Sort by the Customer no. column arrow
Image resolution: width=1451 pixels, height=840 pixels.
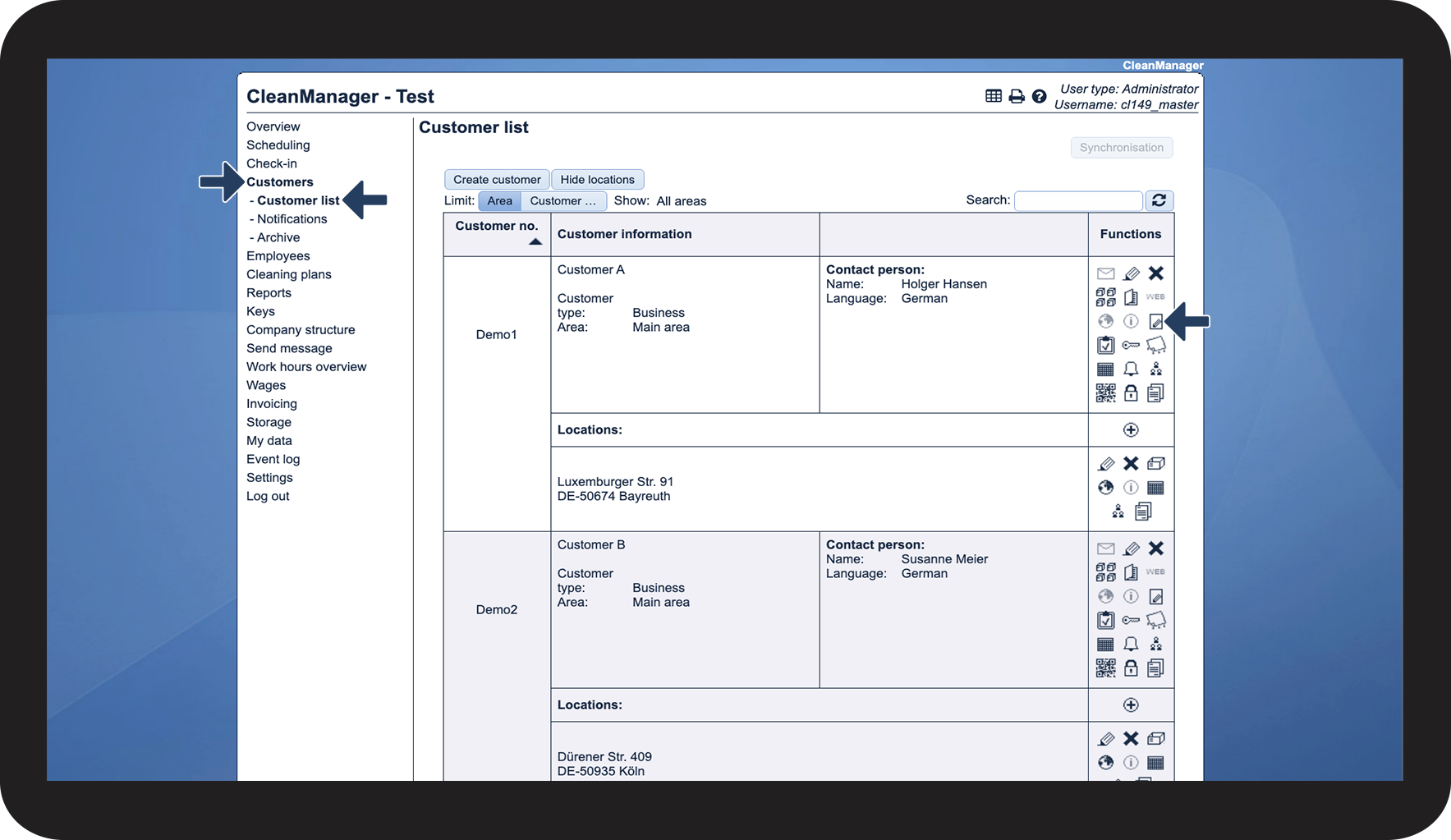click(x=535, y=241)
